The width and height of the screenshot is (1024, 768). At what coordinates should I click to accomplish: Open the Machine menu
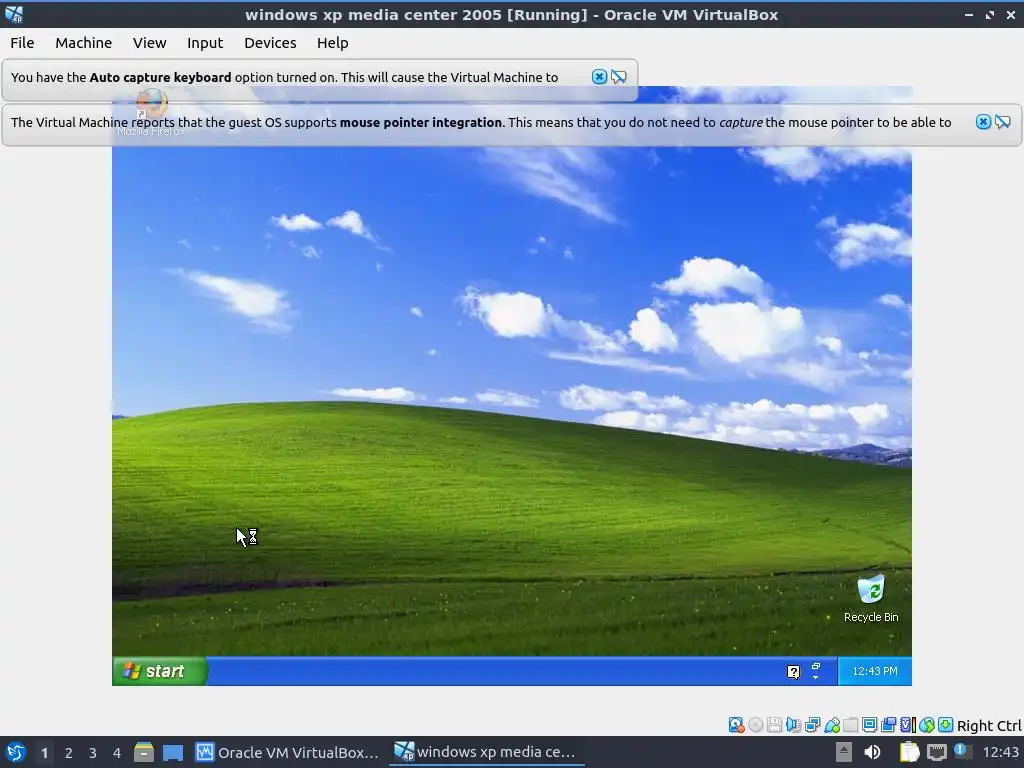(x=84, y=42)
